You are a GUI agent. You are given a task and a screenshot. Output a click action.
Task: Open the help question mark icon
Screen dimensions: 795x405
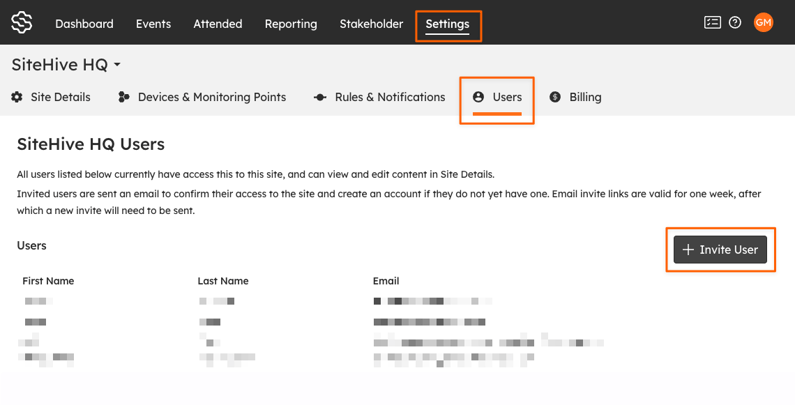tap(735, 22)
